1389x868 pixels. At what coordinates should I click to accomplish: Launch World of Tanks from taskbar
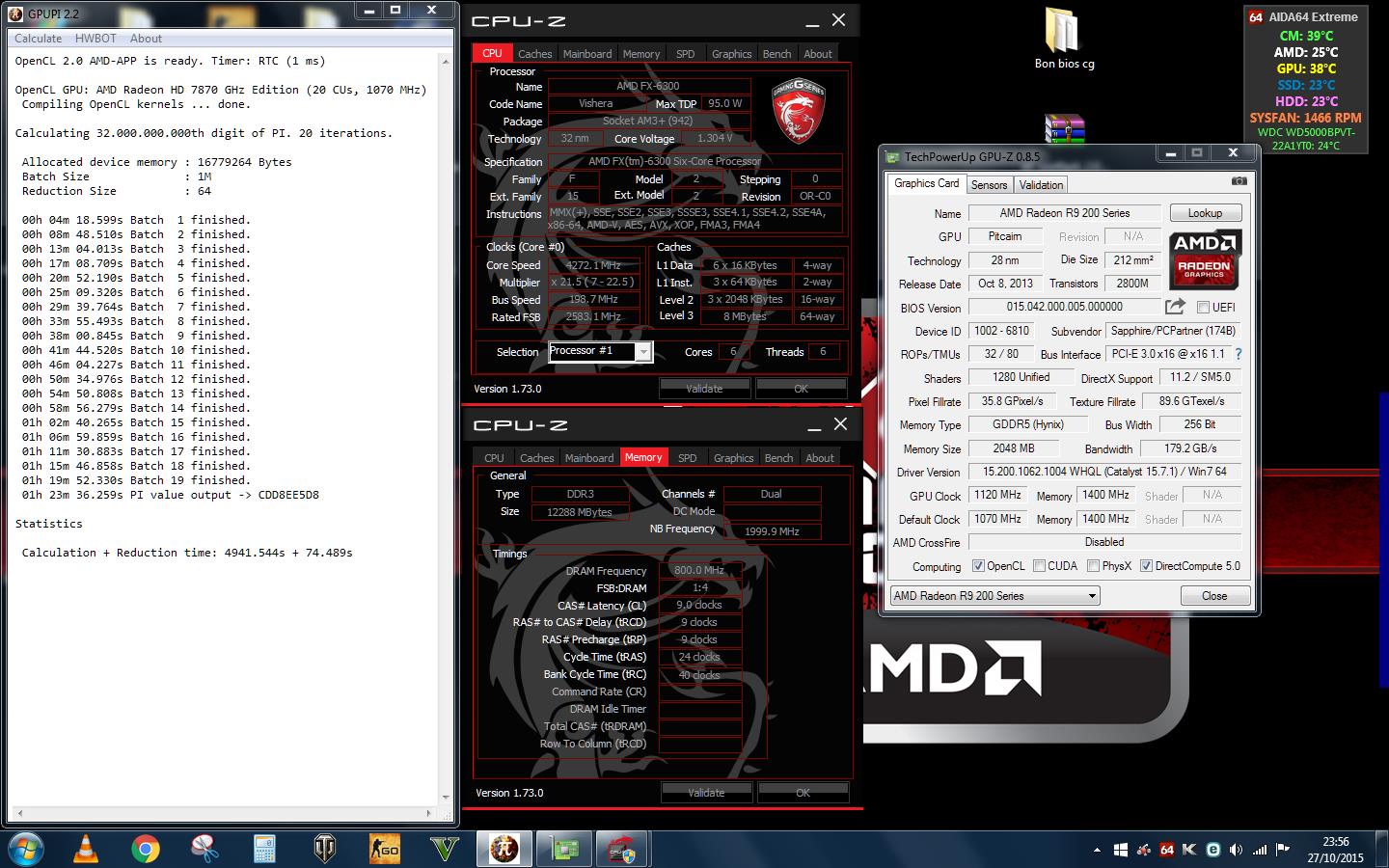click(325, 849)
